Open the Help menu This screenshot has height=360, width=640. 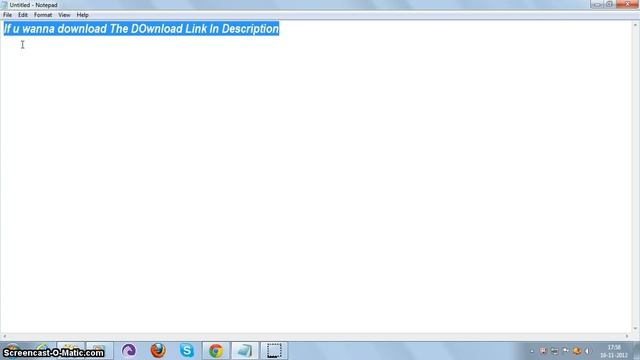coord(82,15)
